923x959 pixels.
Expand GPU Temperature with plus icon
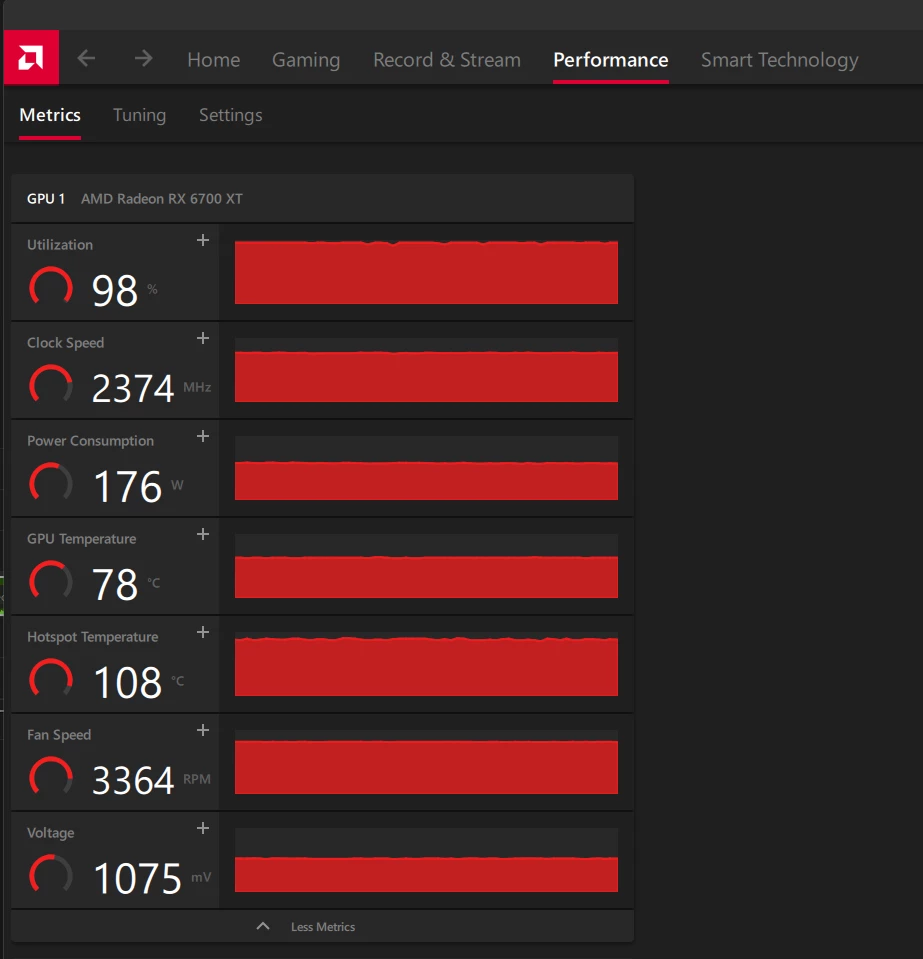click(x=203, y=534)
